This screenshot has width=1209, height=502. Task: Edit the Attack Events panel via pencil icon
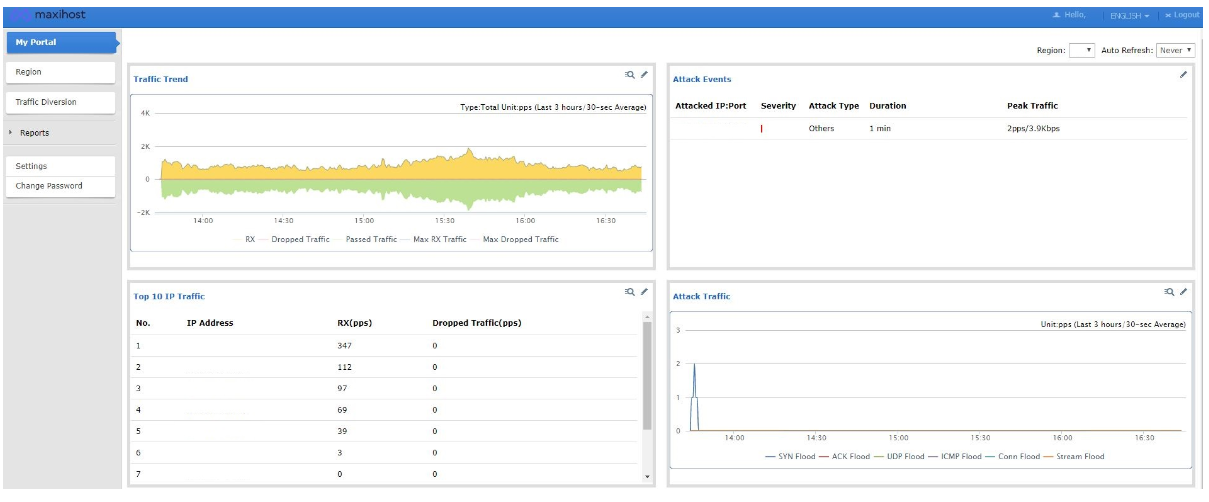point(1183,74)
